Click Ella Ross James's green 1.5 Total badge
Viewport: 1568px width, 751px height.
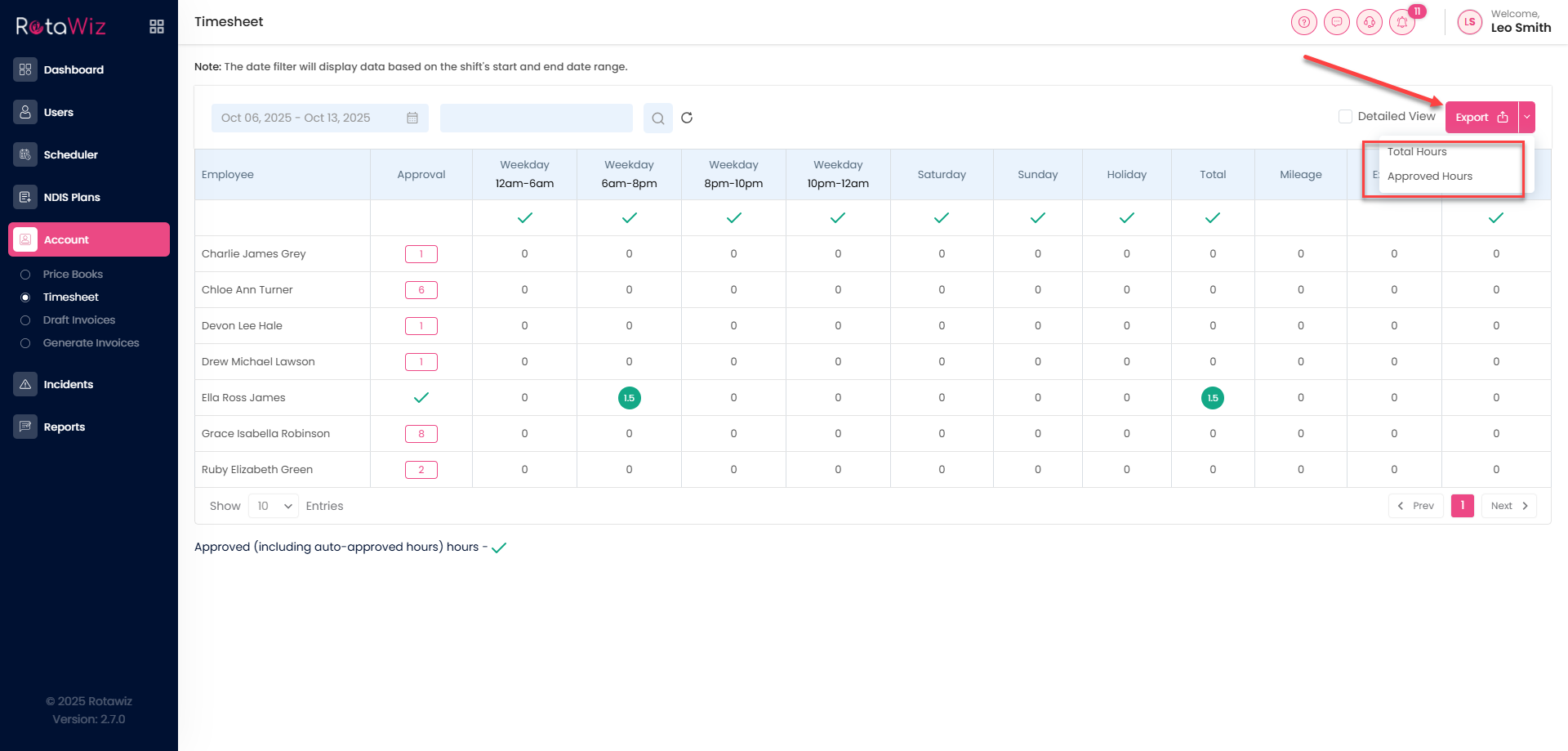tap(1213, 398)
